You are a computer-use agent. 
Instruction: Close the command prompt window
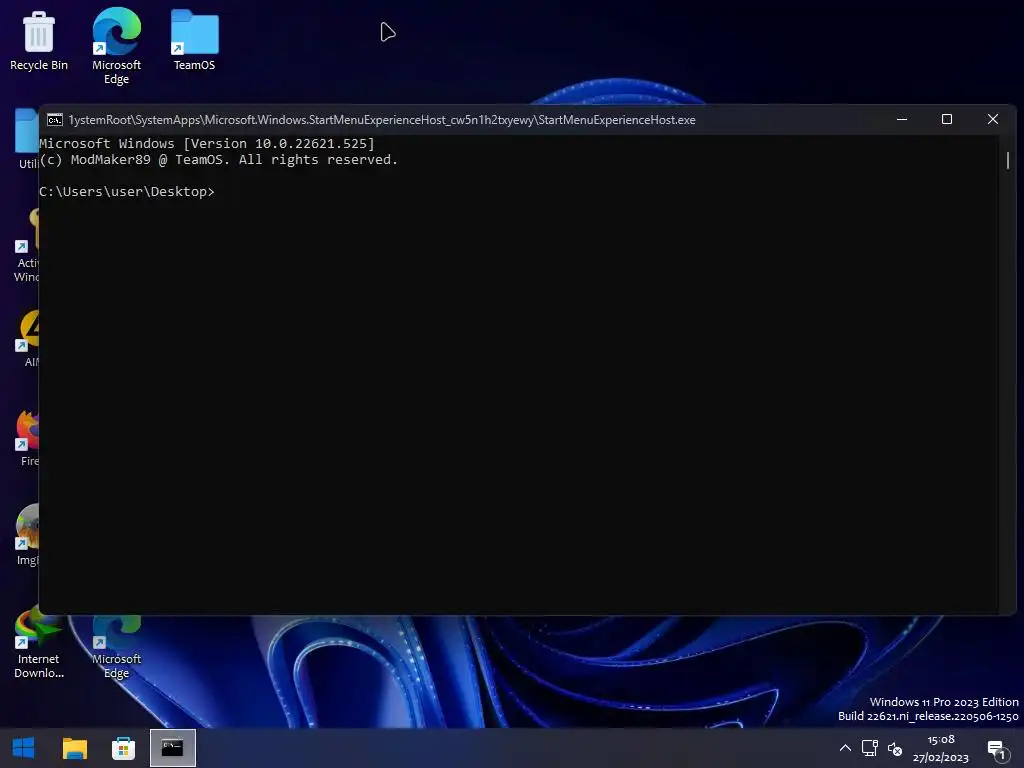click(x=993, y=120)
